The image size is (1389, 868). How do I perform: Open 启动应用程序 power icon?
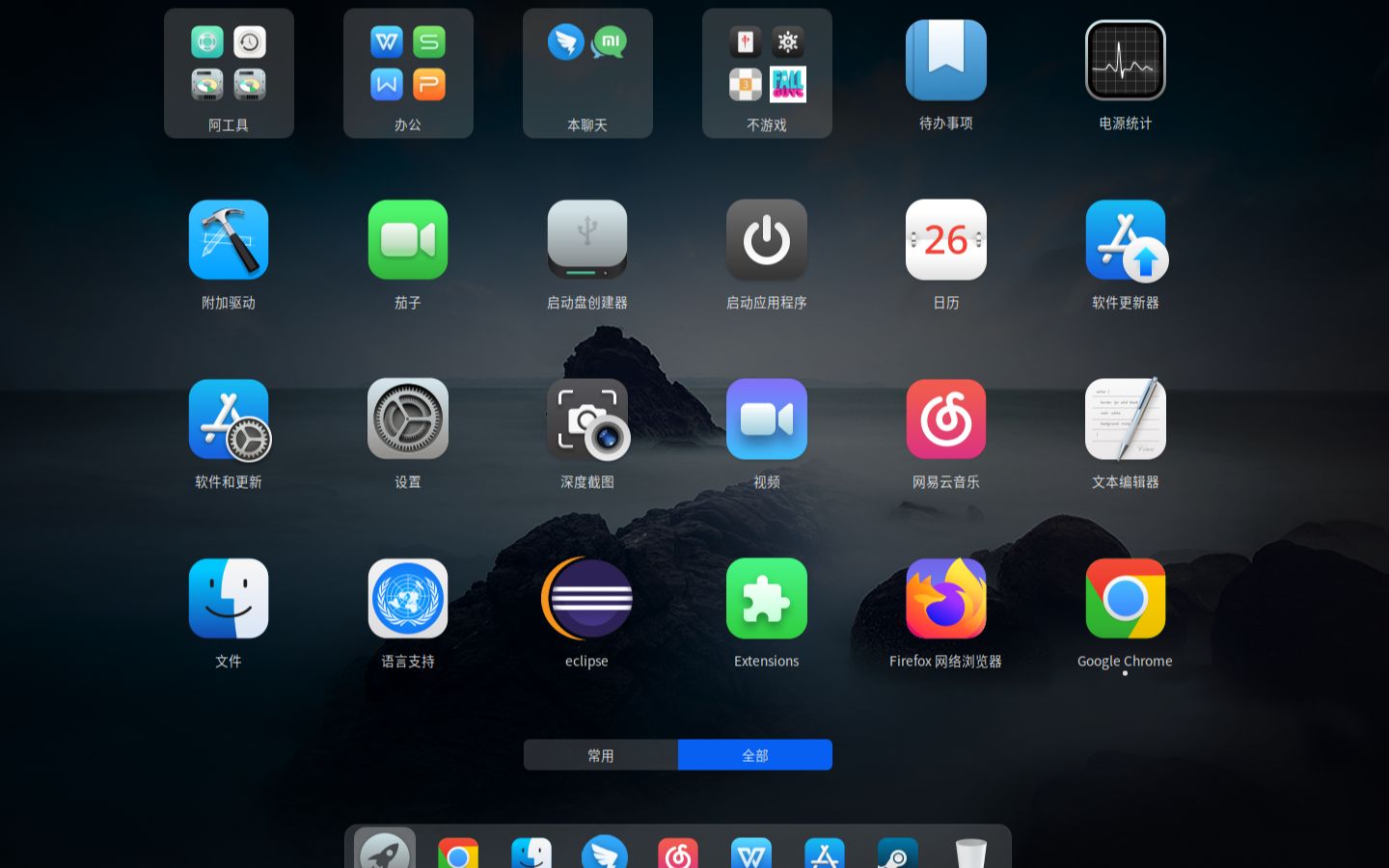(x=767, y=240)
